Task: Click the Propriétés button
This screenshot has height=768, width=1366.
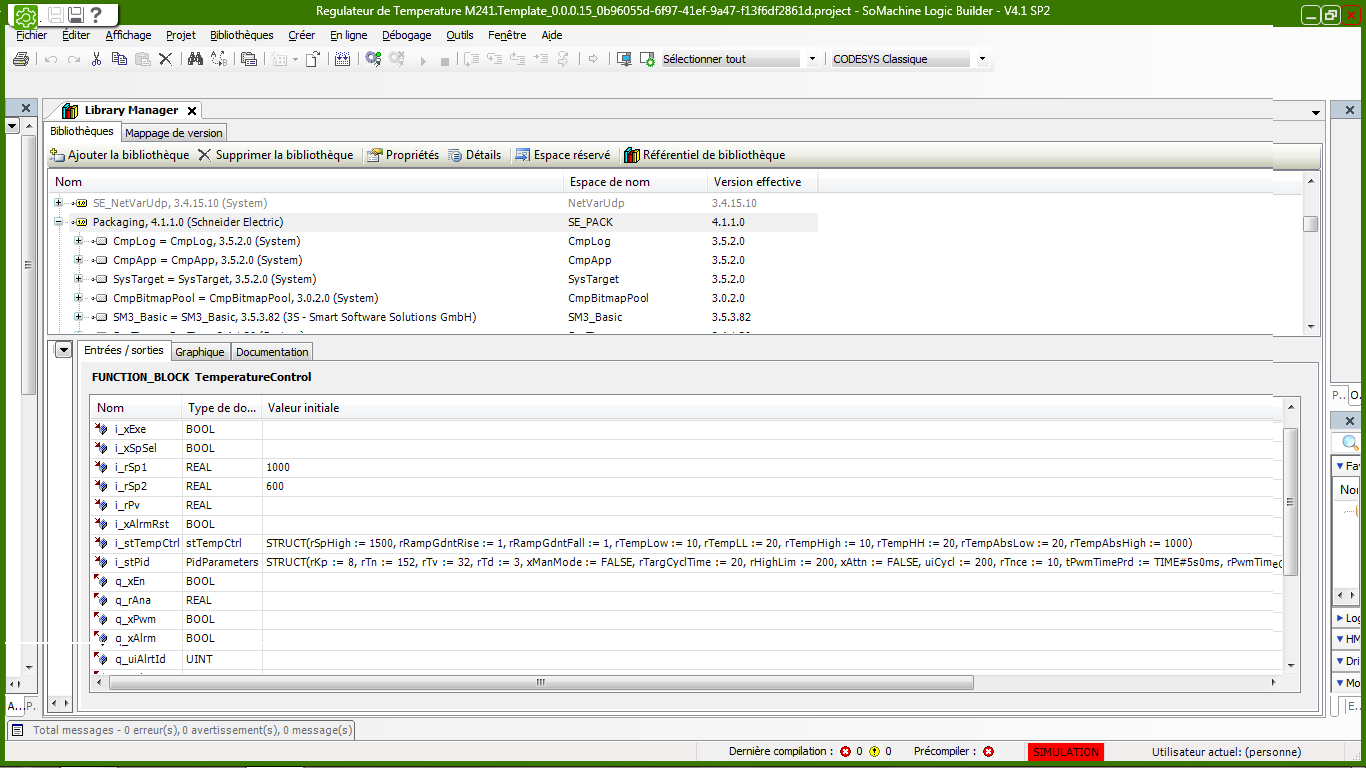Action: point(403,155)
